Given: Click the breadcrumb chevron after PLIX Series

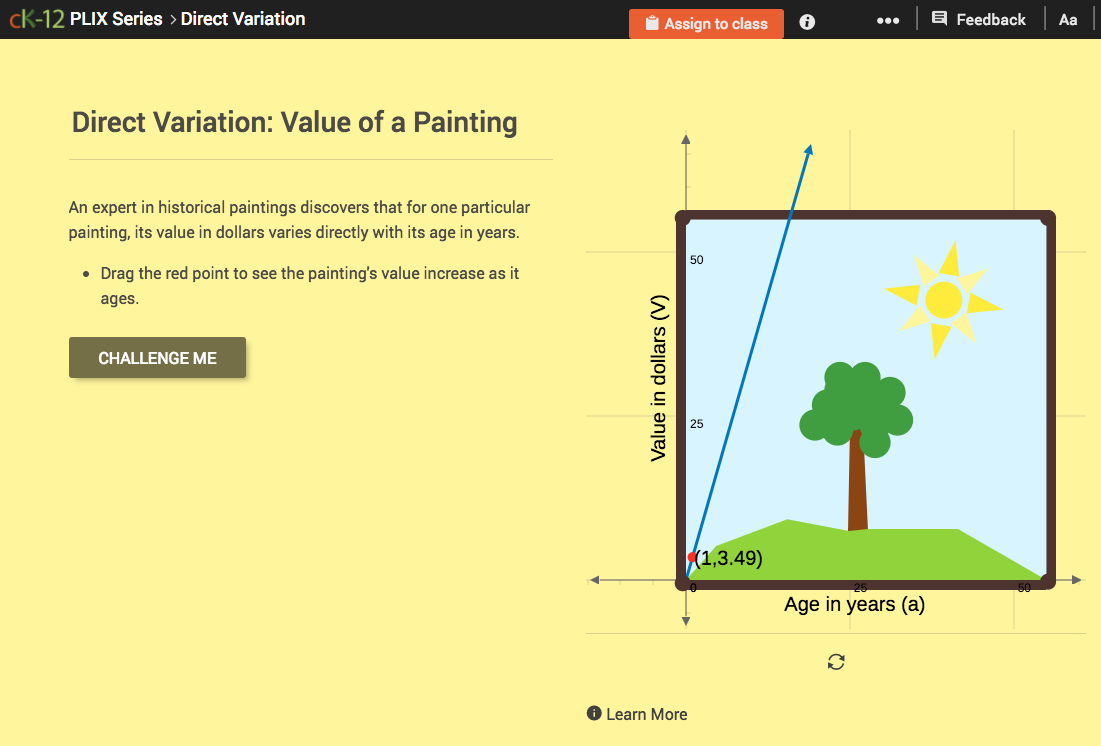Looking at the screenshot, I should pos(172,18).
